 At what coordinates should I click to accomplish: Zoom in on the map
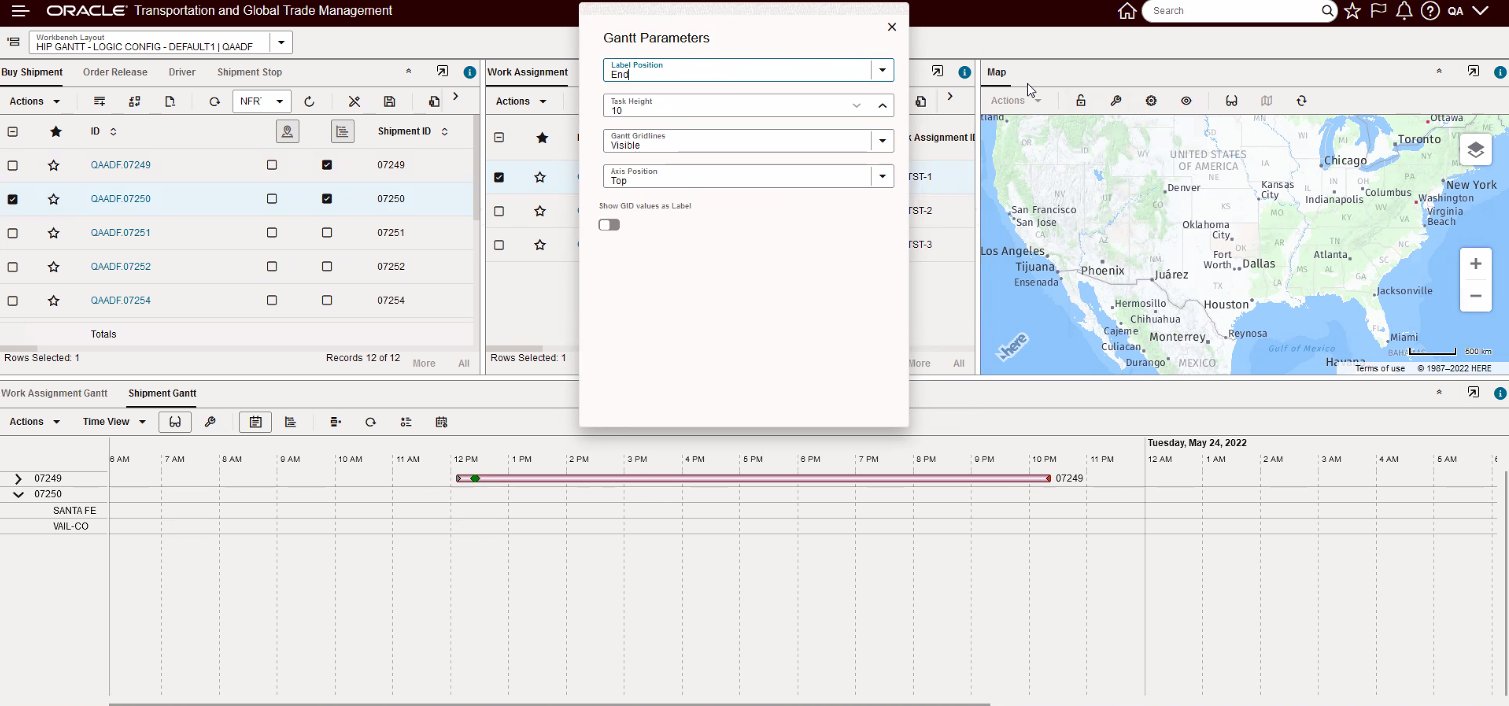1475,264
